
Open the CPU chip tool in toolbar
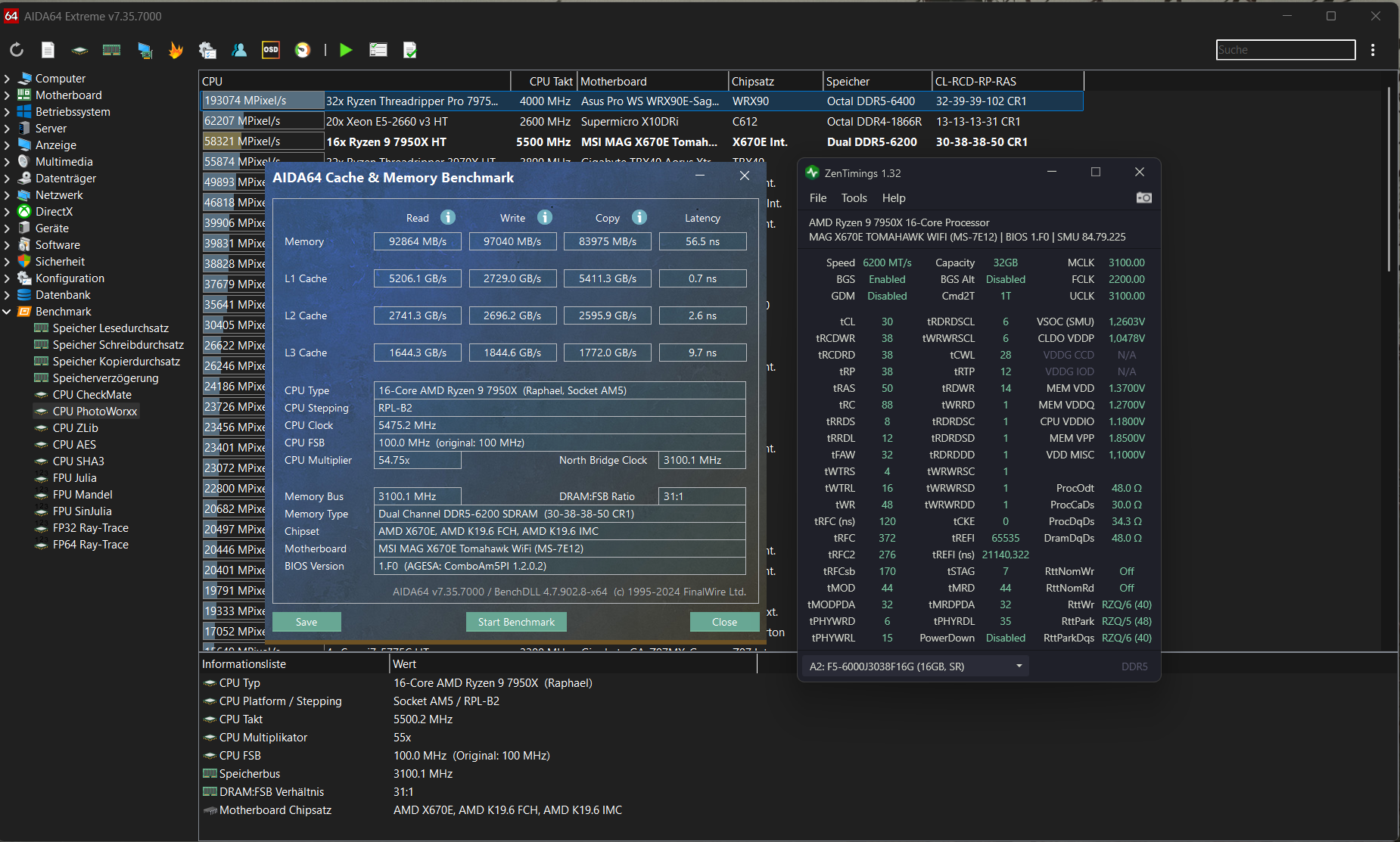pos(79,51)
